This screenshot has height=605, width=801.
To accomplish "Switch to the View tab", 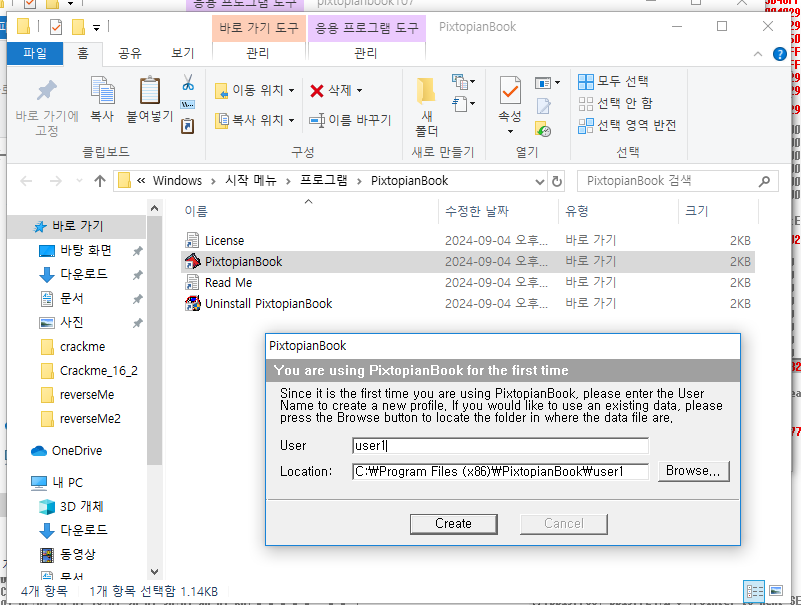I will pos(182,54).
